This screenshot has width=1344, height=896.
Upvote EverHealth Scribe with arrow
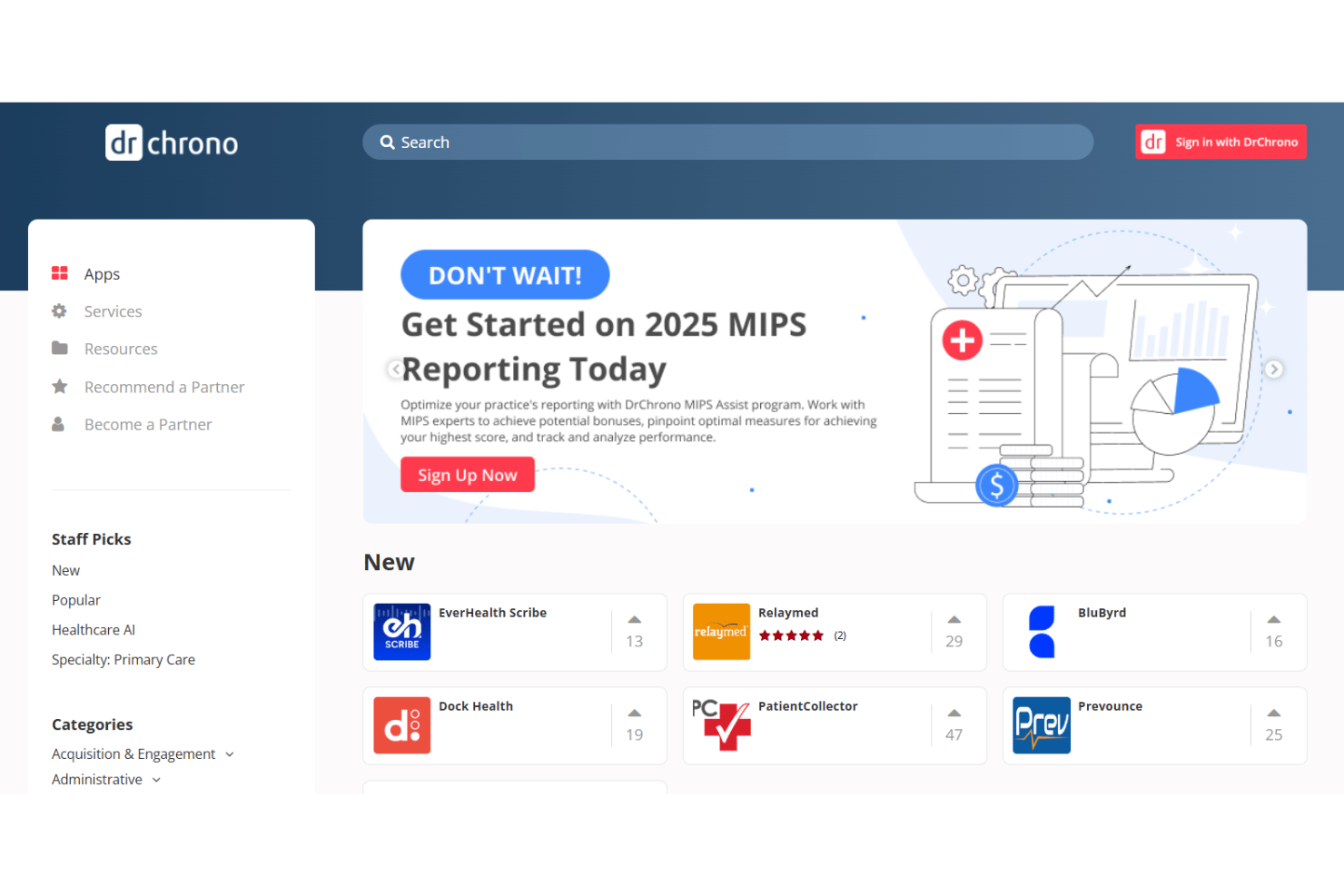635,620
